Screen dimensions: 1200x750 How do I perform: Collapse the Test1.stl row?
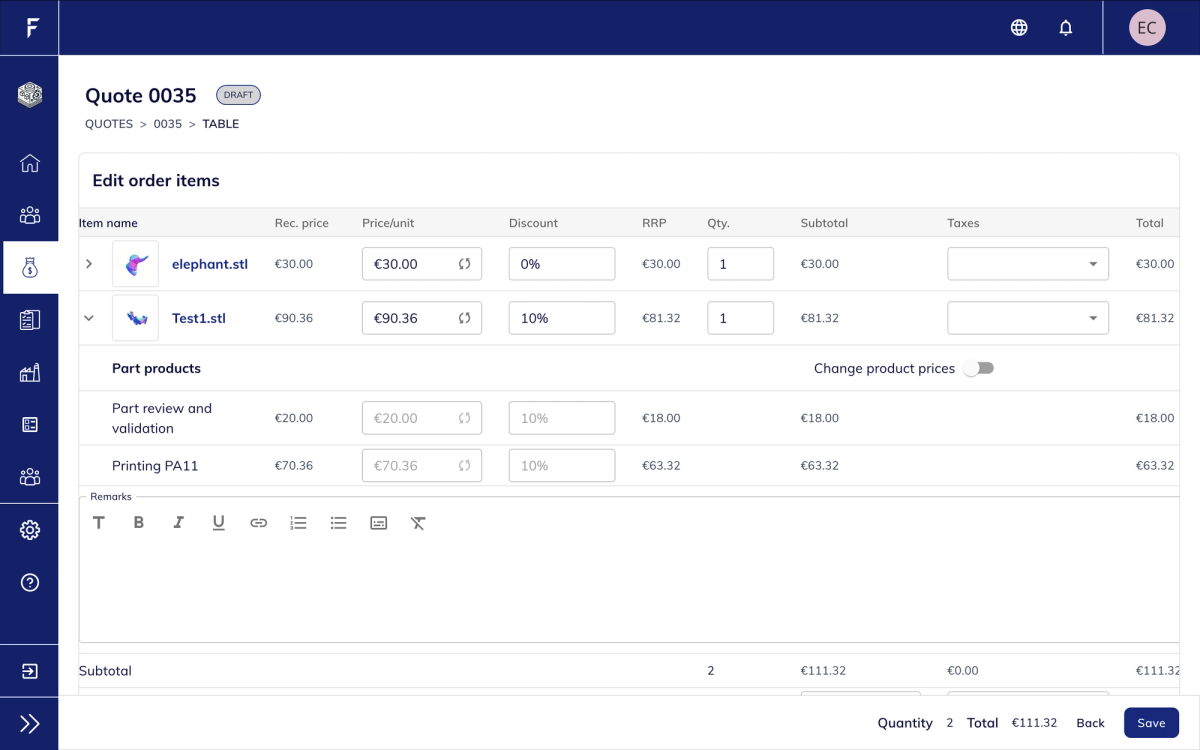point(89,318)
